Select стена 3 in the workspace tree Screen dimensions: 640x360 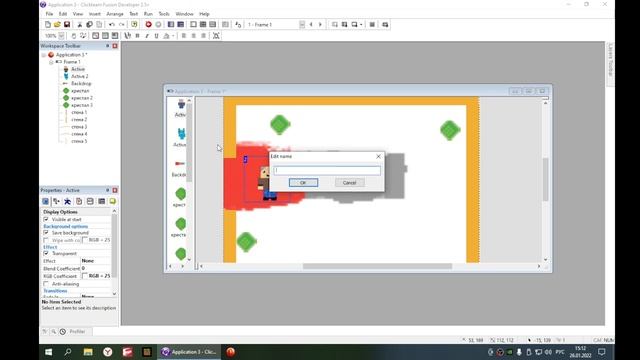(79, 127)
